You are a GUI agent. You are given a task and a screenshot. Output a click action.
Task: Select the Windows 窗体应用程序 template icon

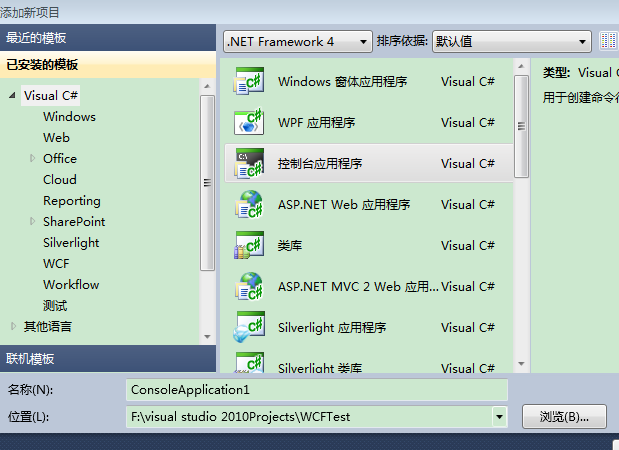[249, 81]
